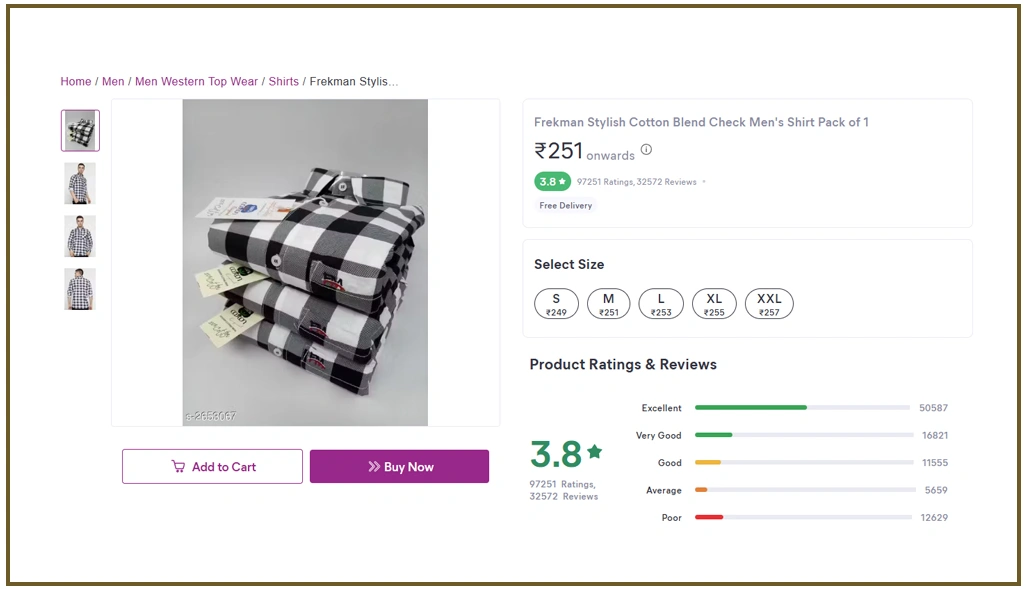Open the Shirts breadcrumb category
Viewport: 1026px width, 589px height.
(283, 82)
